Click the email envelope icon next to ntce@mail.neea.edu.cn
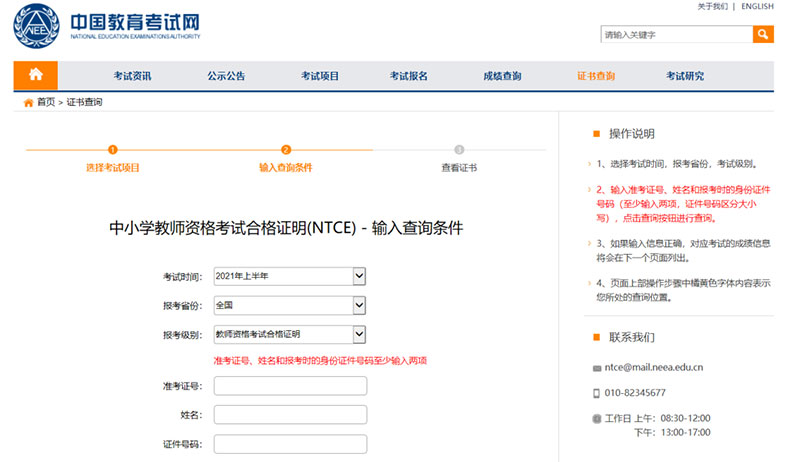This screenshot has width=800, height=462. point(596,367)
